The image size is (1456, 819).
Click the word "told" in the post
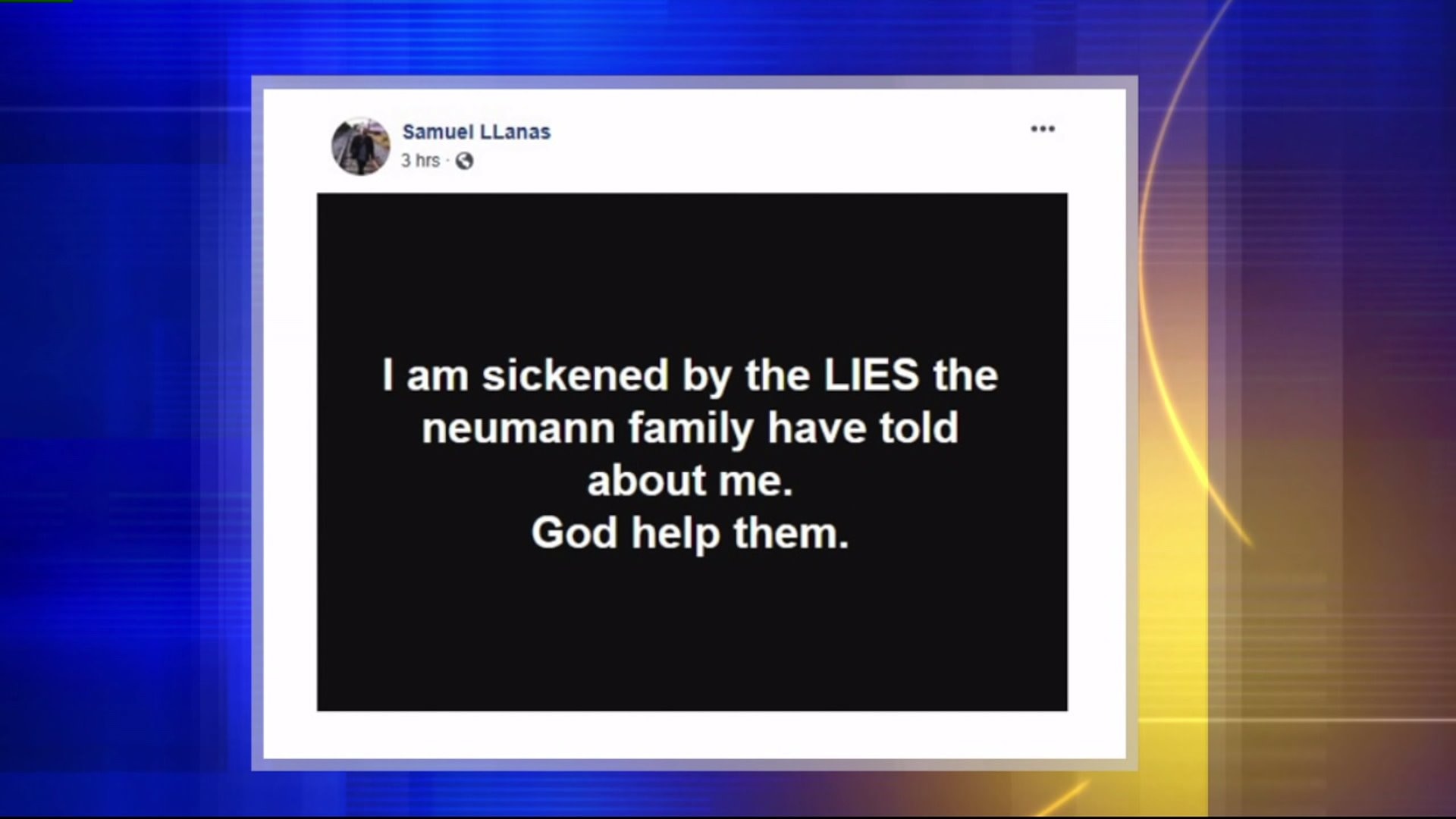[x=919, y=428]
